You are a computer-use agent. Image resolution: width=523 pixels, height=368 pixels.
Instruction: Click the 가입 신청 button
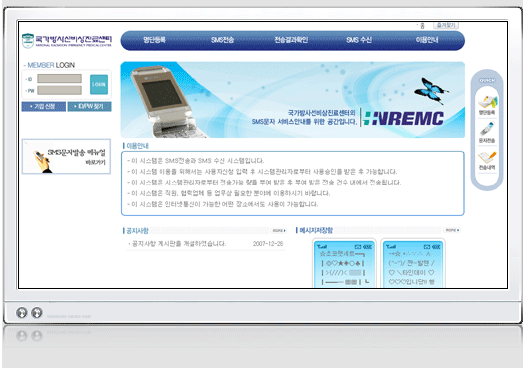pos(44,106)
